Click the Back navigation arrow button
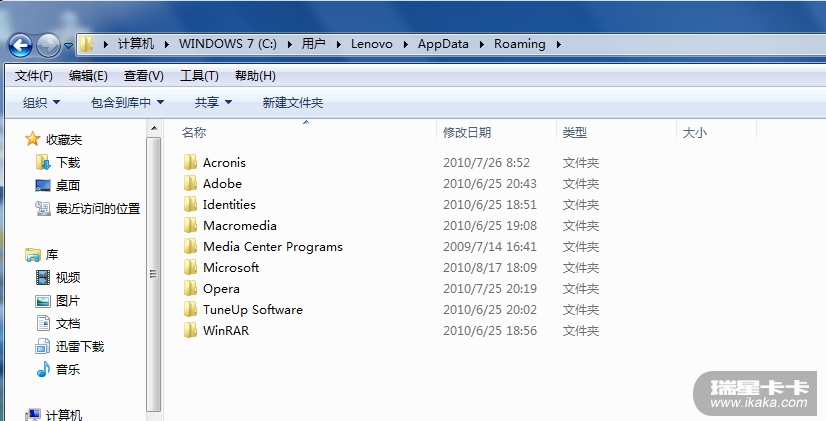The image size is (826, 421). click(x=21, y=46)
